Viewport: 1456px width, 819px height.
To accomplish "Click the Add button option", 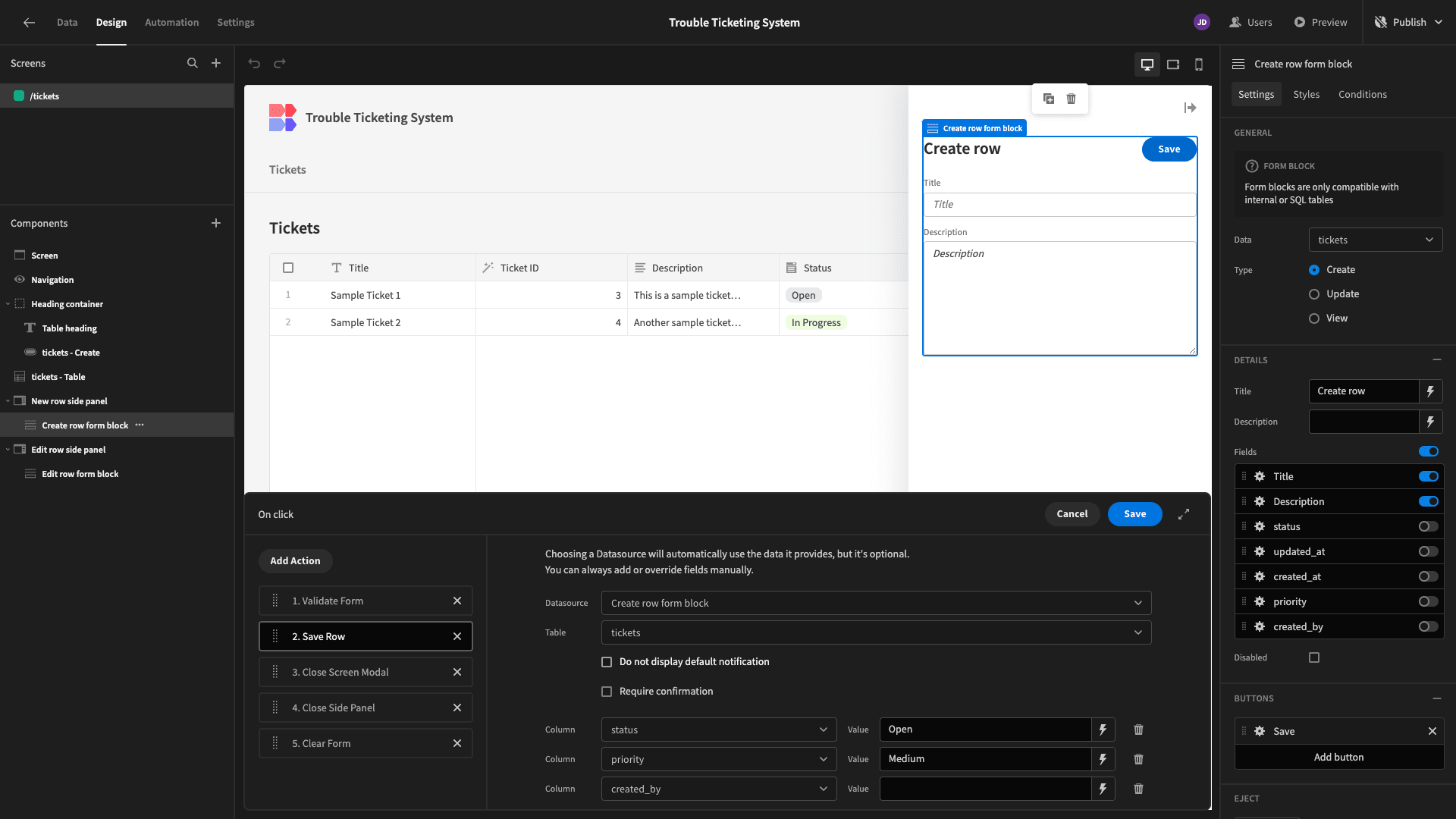I will coord(1338,757).
